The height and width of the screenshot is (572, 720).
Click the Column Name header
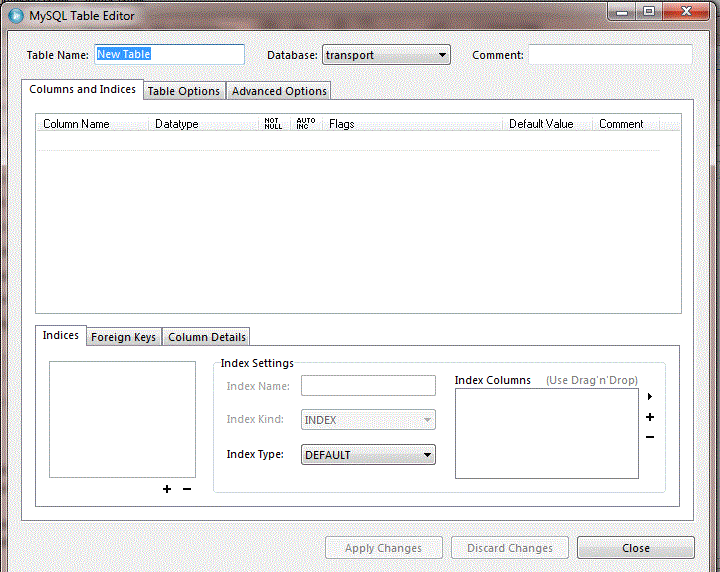(93, 123)
